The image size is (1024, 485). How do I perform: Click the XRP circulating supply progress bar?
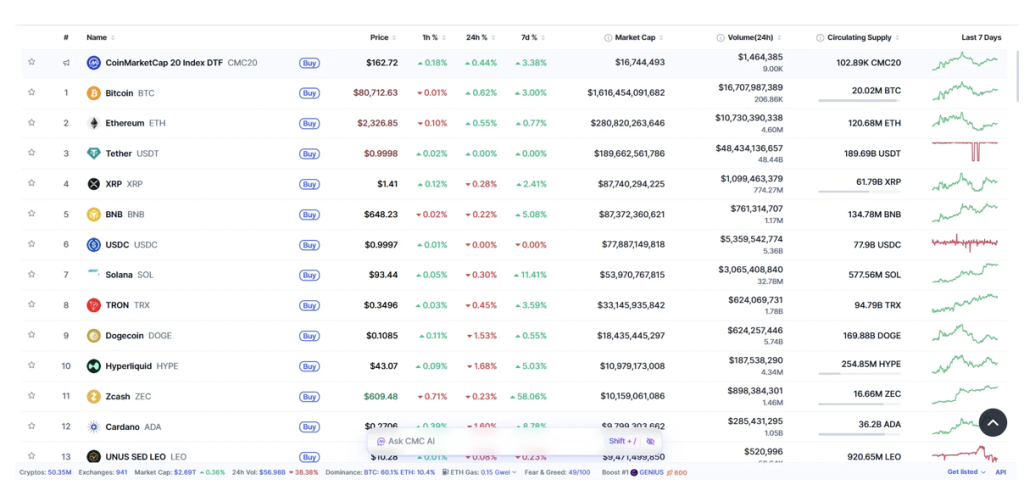[x=859, y=191]
